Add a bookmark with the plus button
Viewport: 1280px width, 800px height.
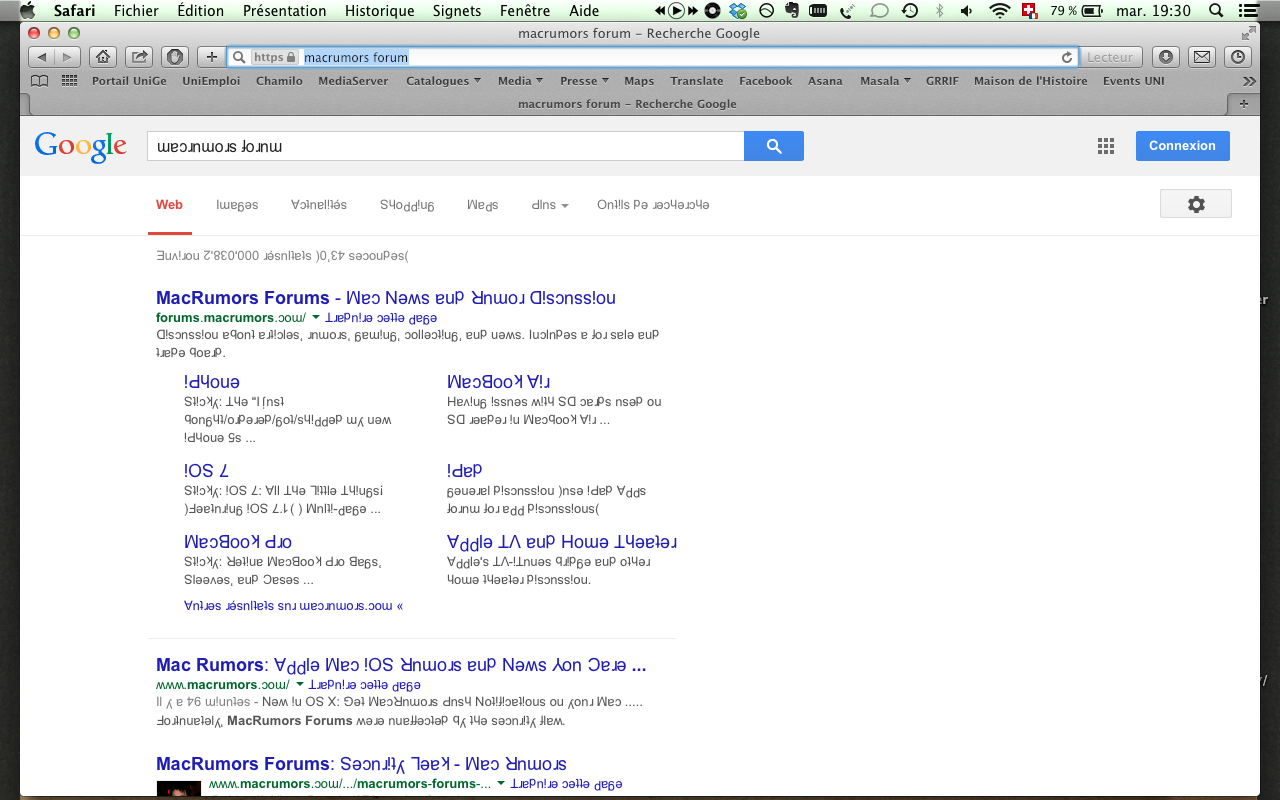click(211, 57)
